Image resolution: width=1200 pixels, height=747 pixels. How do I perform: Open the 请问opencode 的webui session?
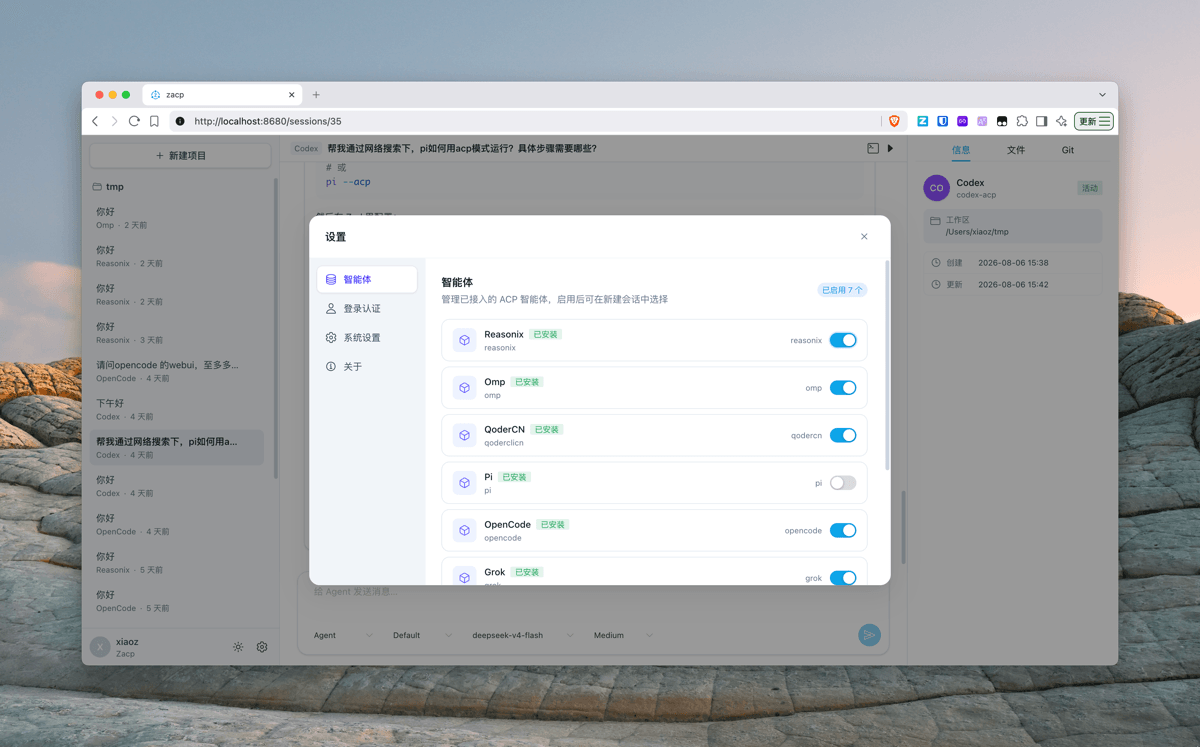tap(178, 371)
